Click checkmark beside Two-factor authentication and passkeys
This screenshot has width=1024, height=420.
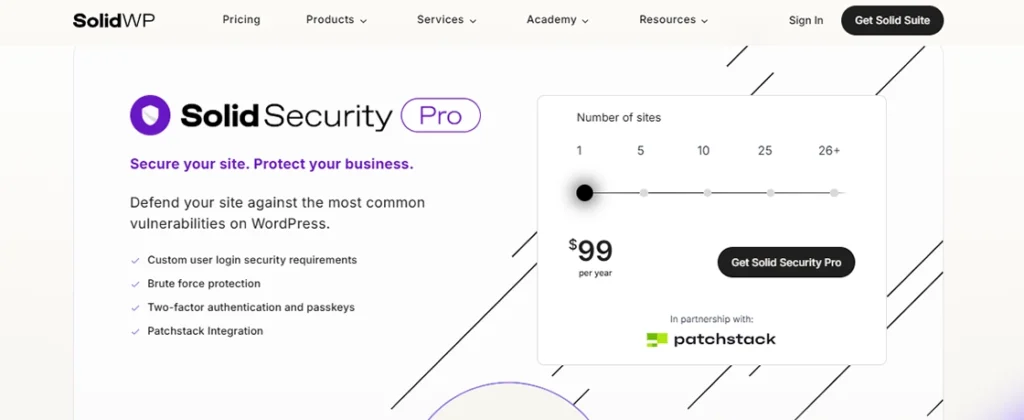pyautogui.click(x=135, y=308)
